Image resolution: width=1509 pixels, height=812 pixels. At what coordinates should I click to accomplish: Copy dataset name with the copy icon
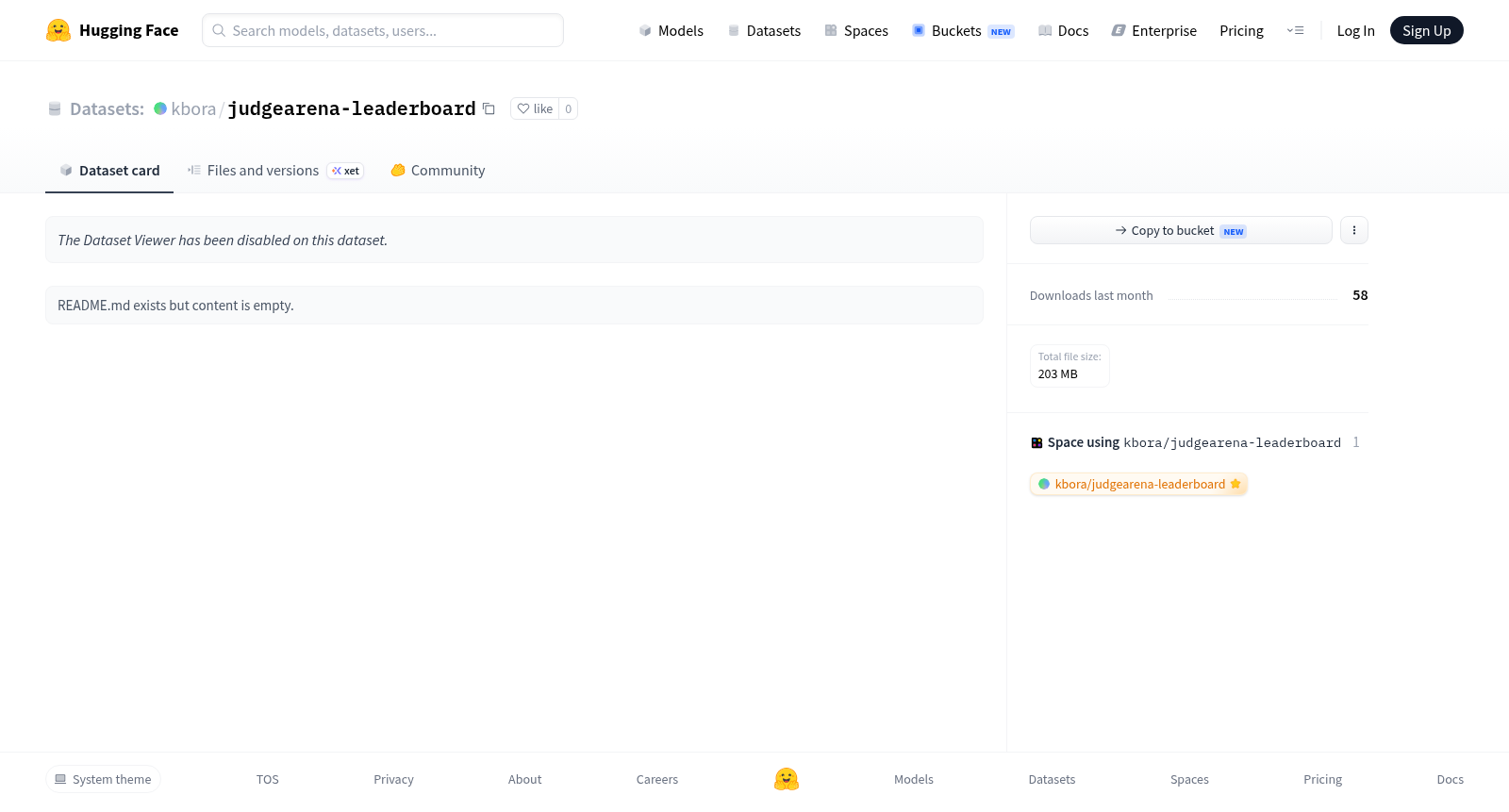click(489, 108)
